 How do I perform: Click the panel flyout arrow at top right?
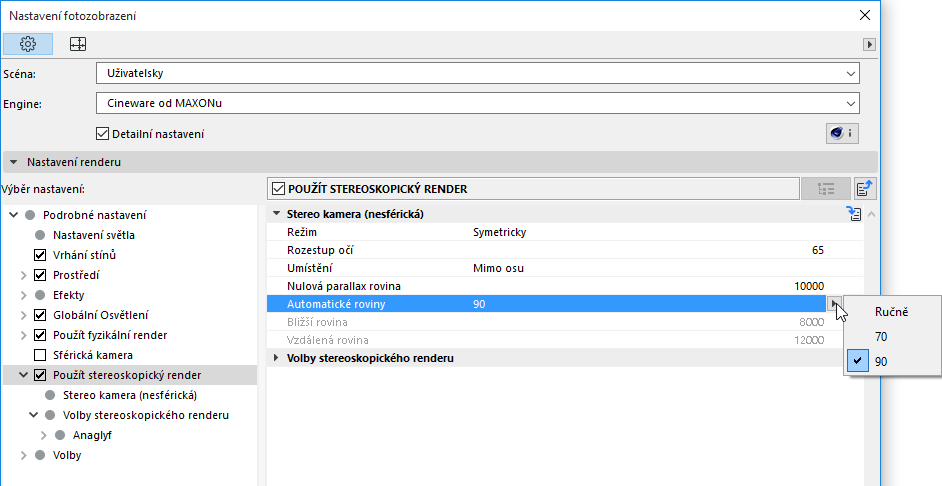(869, 44)
